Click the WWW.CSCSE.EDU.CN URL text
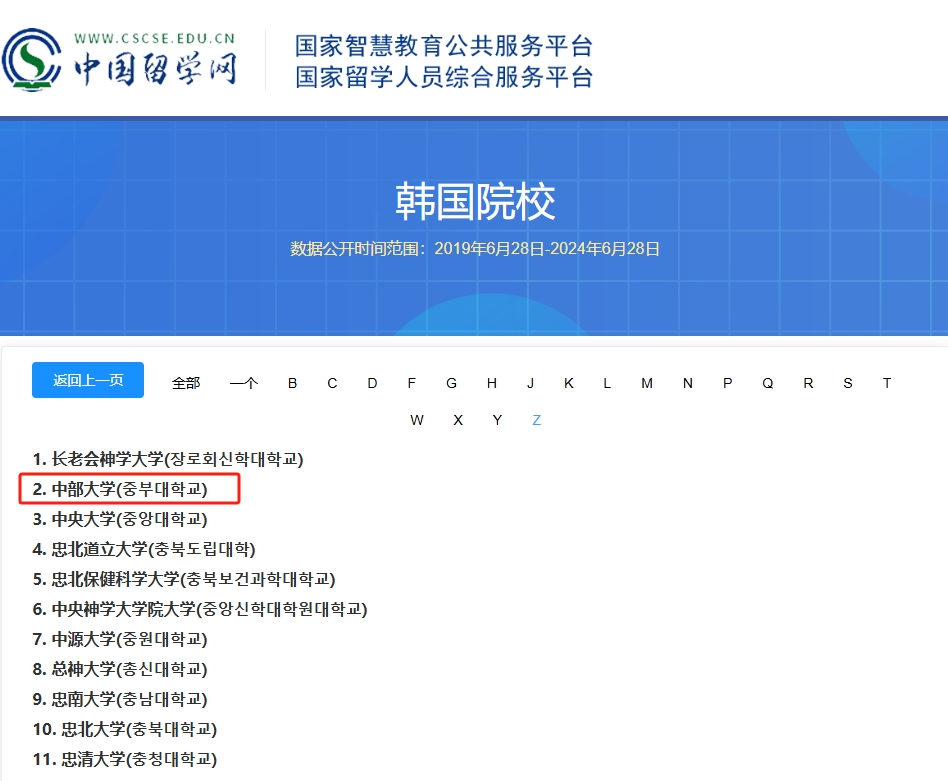948x781 pixels. point(155,39)
